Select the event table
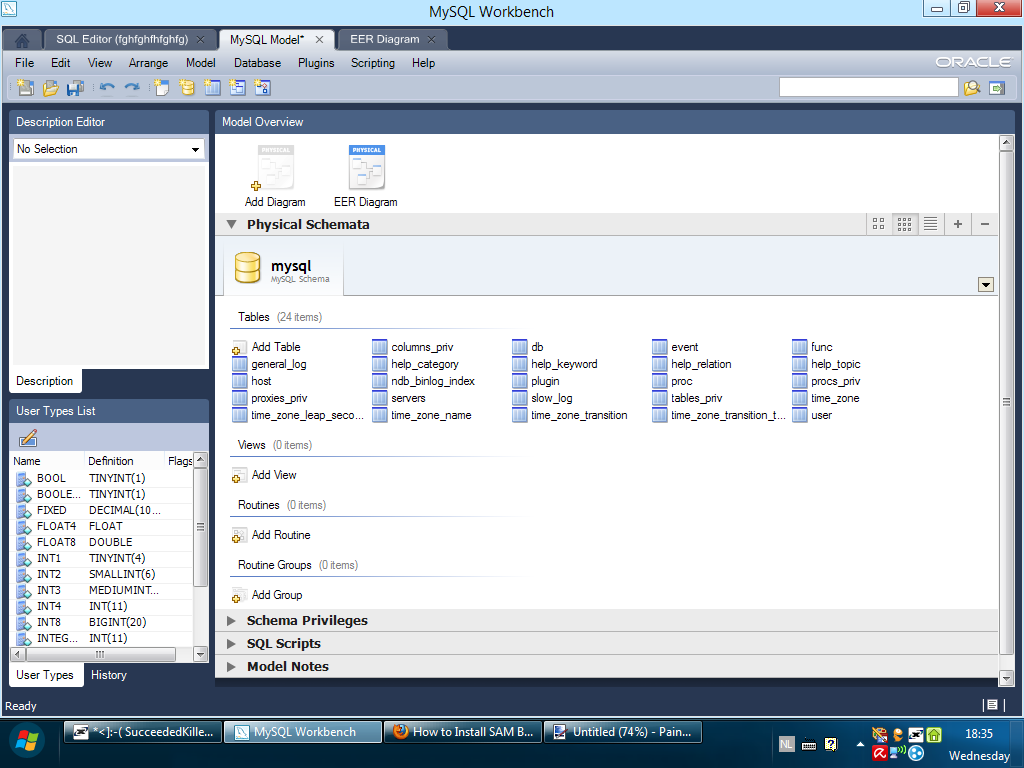1024x768 pixels. [675, 347]
